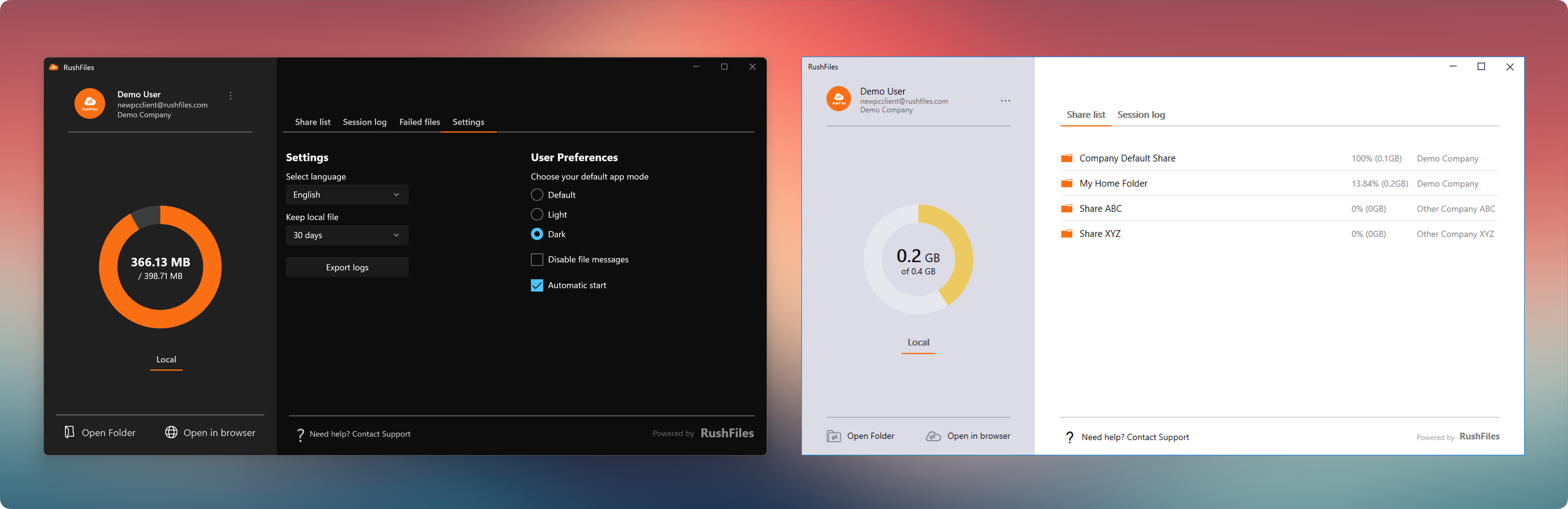Click the cloud Open in browser icon
This screenshot has height=509, width=1568.
[933, 437]
